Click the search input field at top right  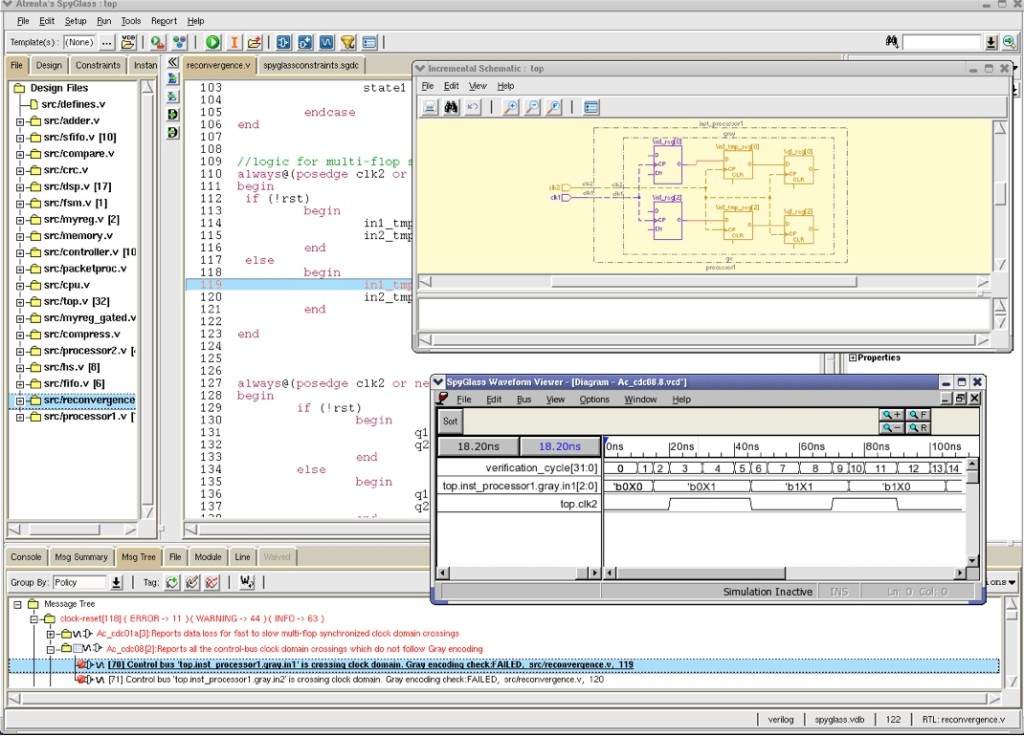(941, 42)
